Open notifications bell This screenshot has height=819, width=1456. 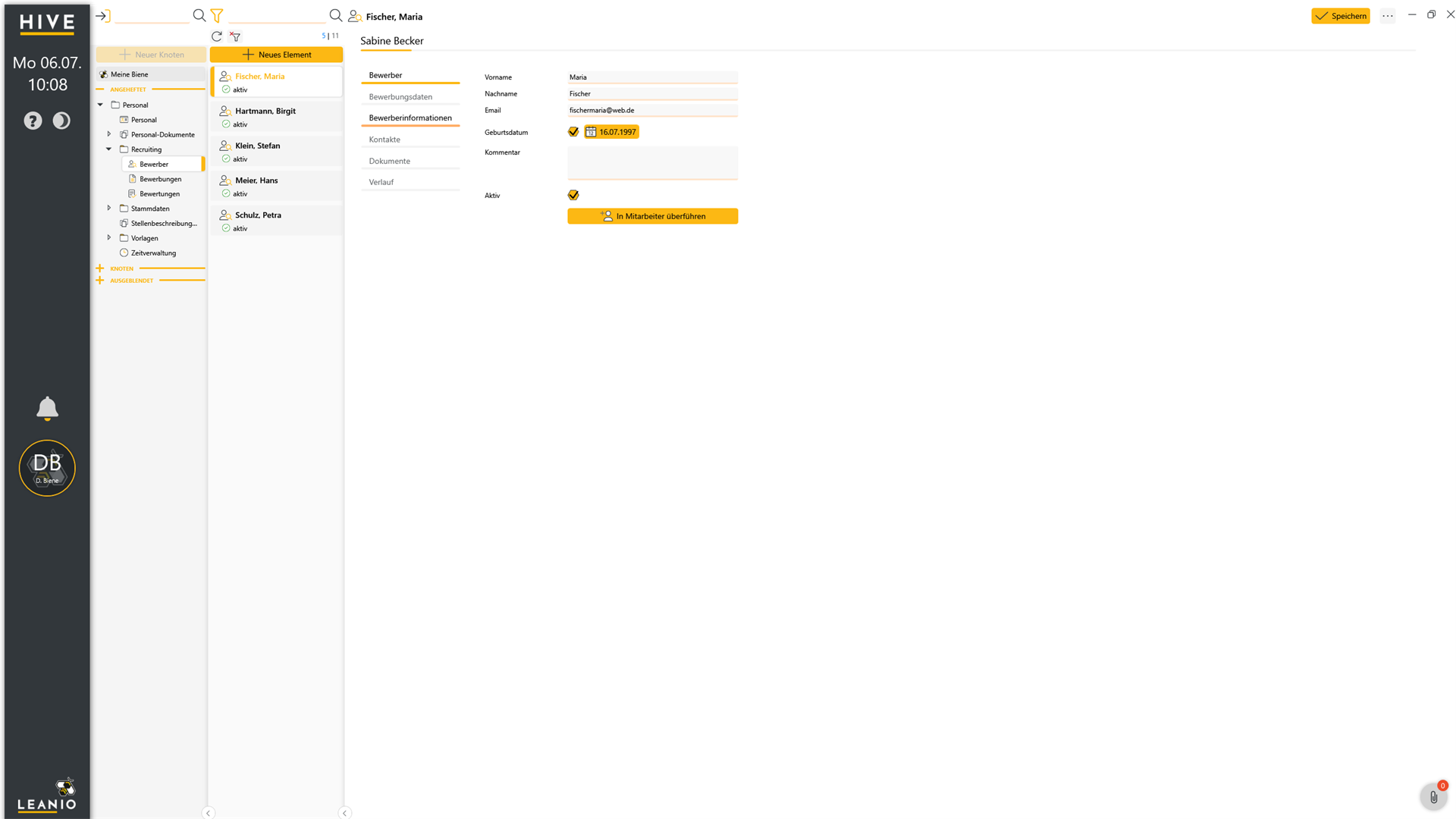tap(47, 409)
